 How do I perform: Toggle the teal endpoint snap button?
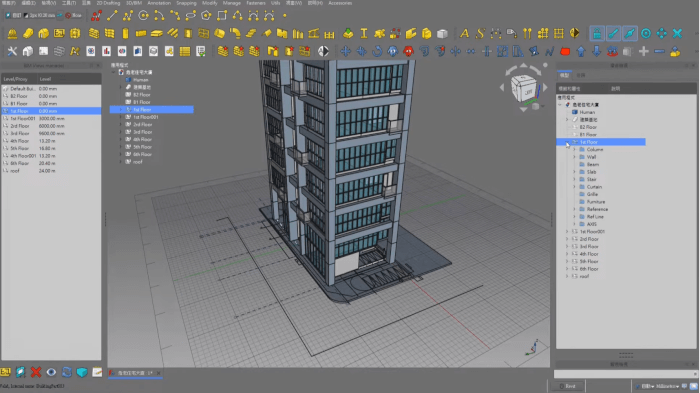pos(613,33)
